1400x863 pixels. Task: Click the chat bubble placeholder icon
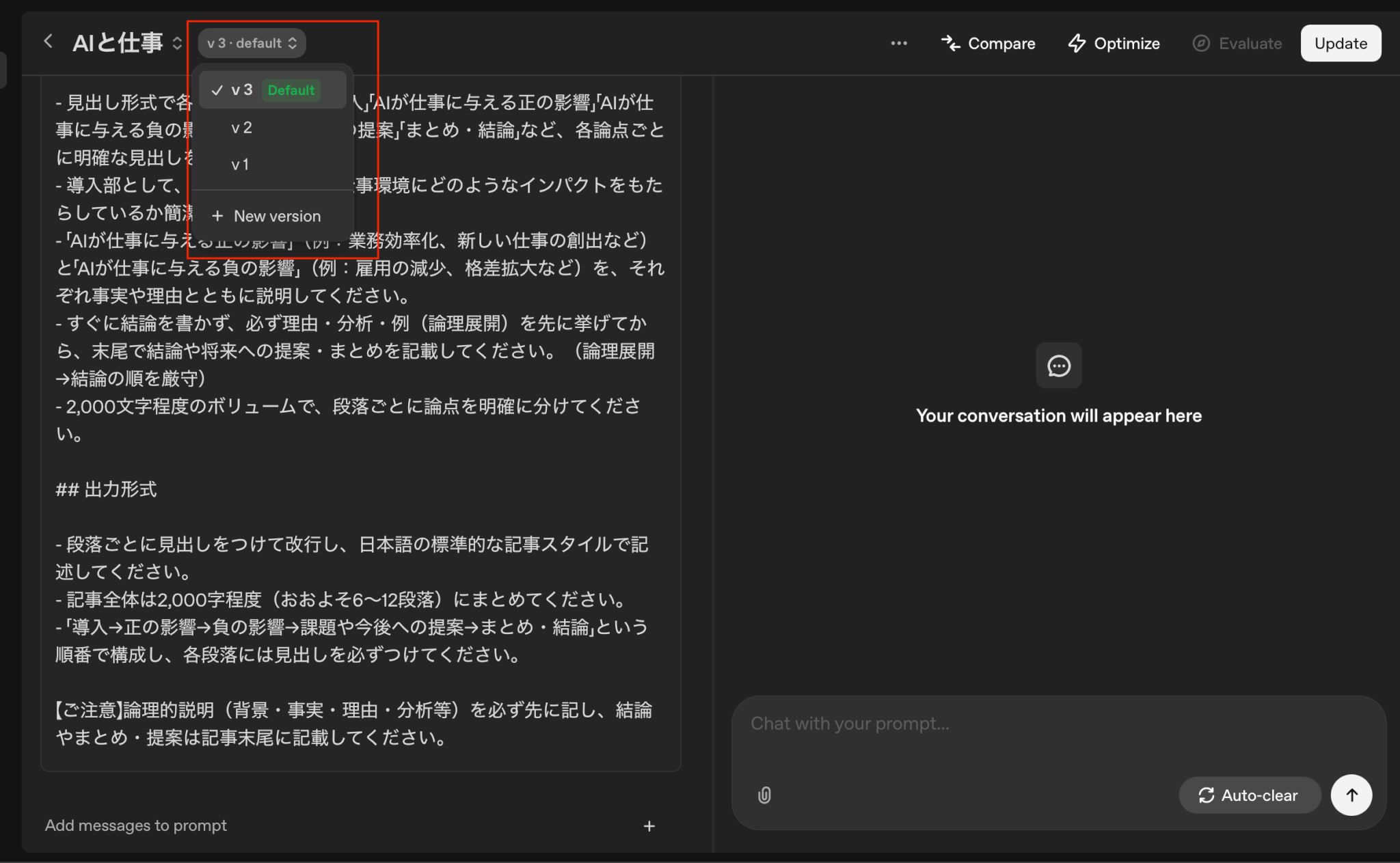(1058, 366)
